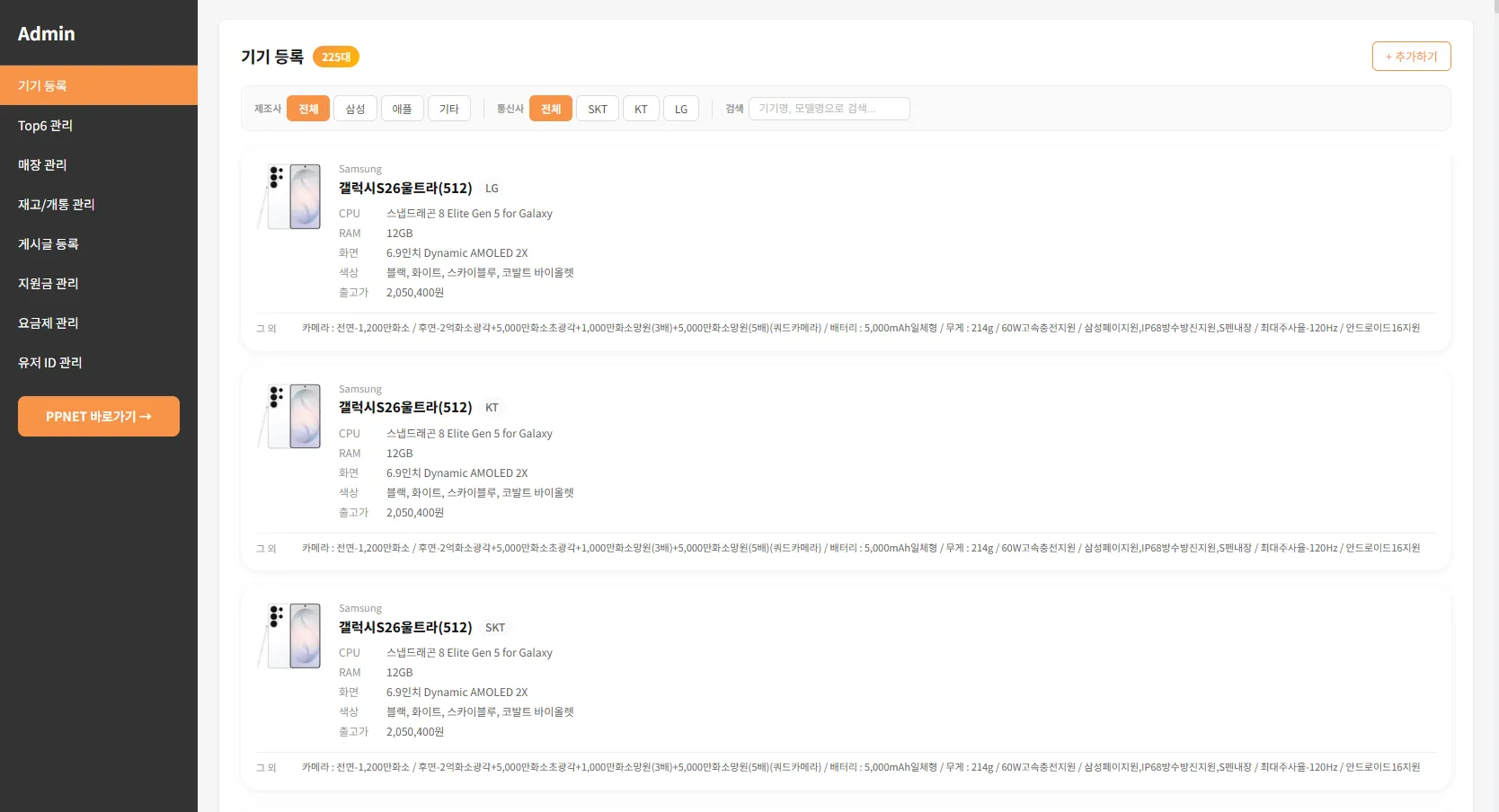Filter carriers by KT

tap(641, 109)
